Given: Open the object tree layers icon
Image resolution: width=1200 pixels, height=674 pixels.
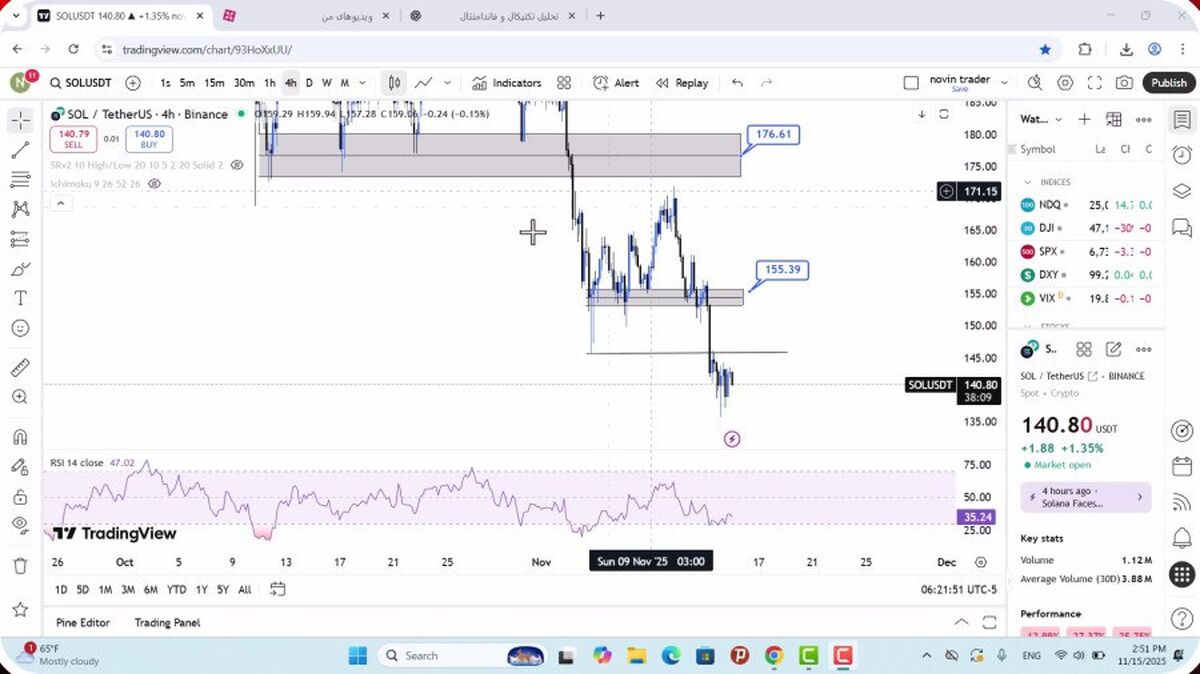Looking at the screenshot, I should (1181, 191).
